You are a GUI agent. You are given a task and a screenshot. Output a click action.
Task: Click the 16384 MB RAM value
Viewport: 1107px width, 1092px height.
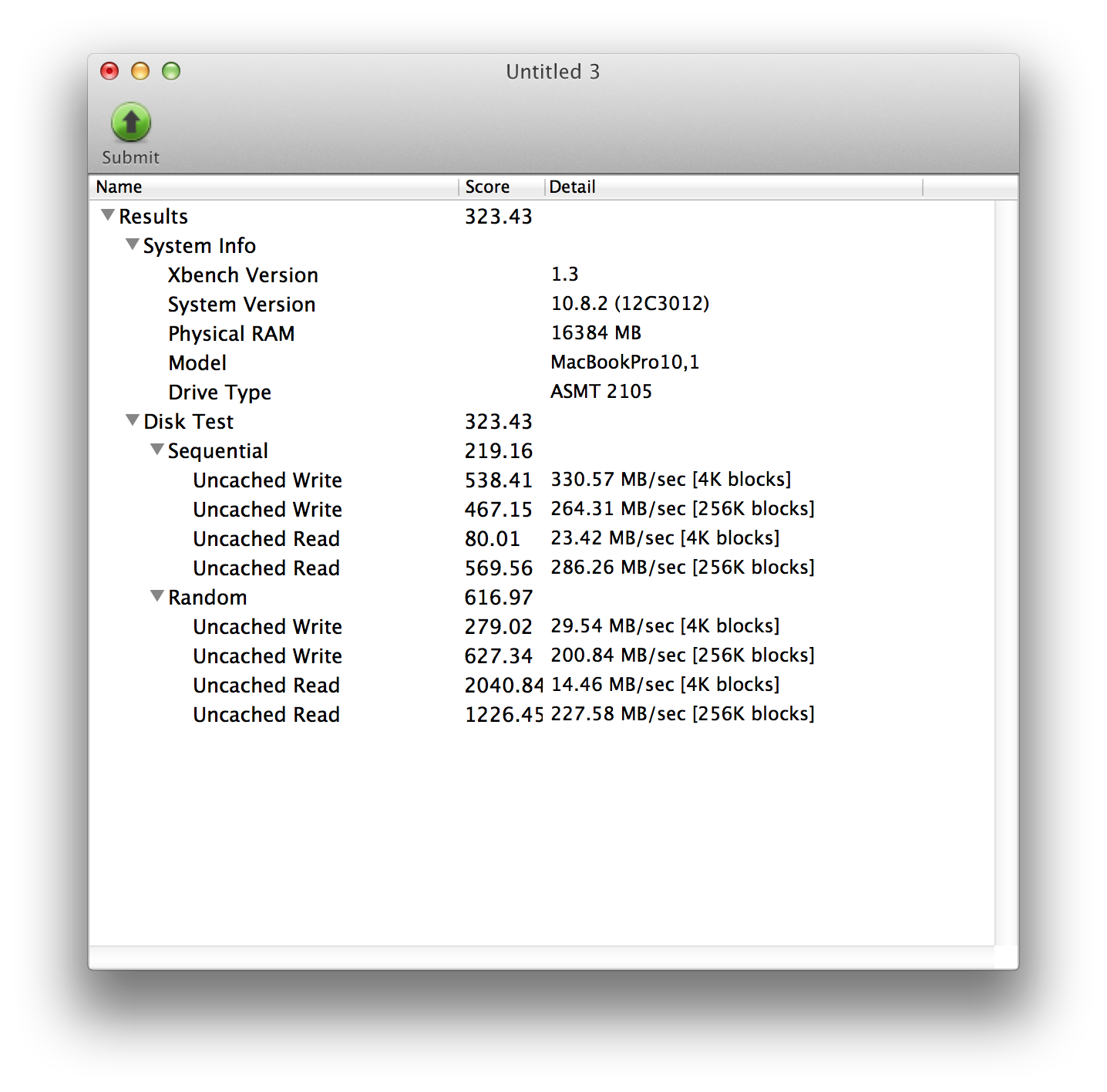pos(596,333)
